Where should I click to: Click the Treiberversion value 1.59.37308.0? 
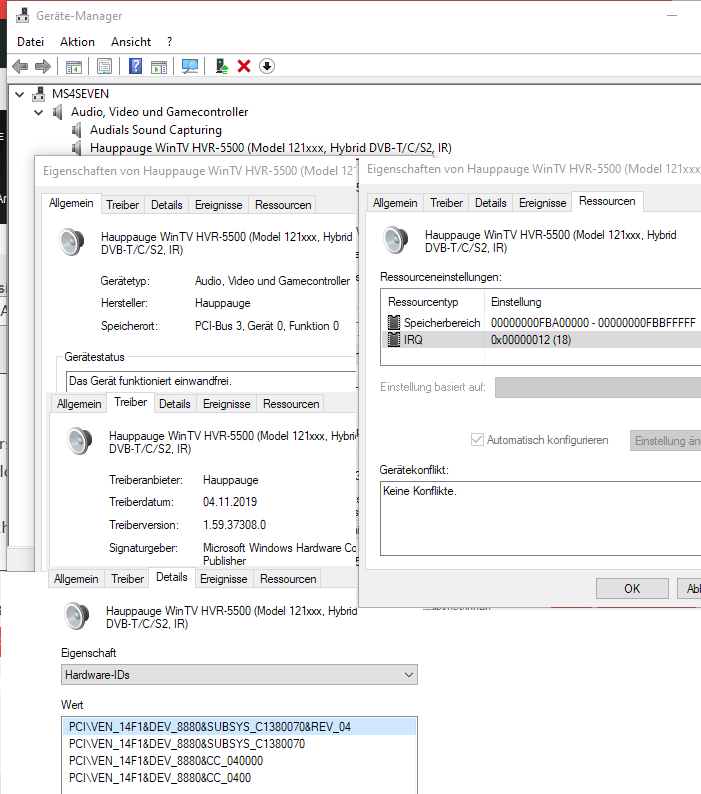(x=235, y=525)
